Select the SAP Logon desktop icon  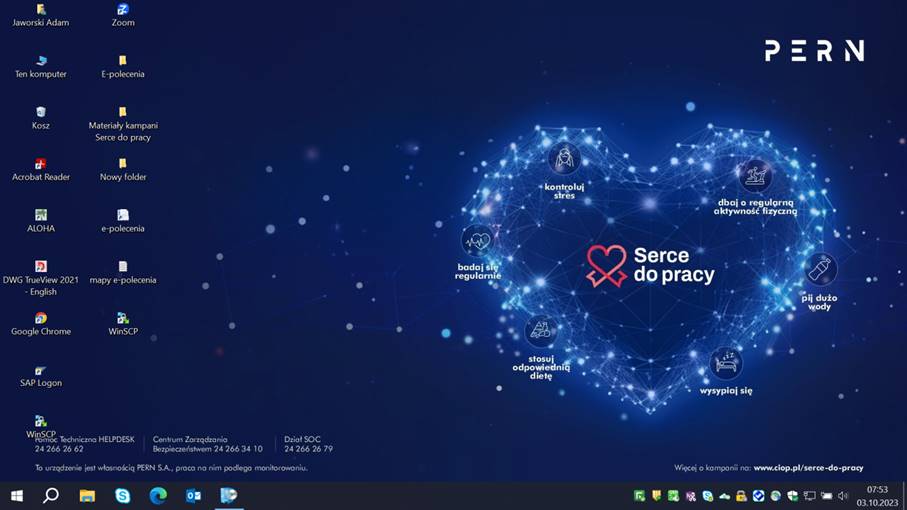tap(41, 371)
